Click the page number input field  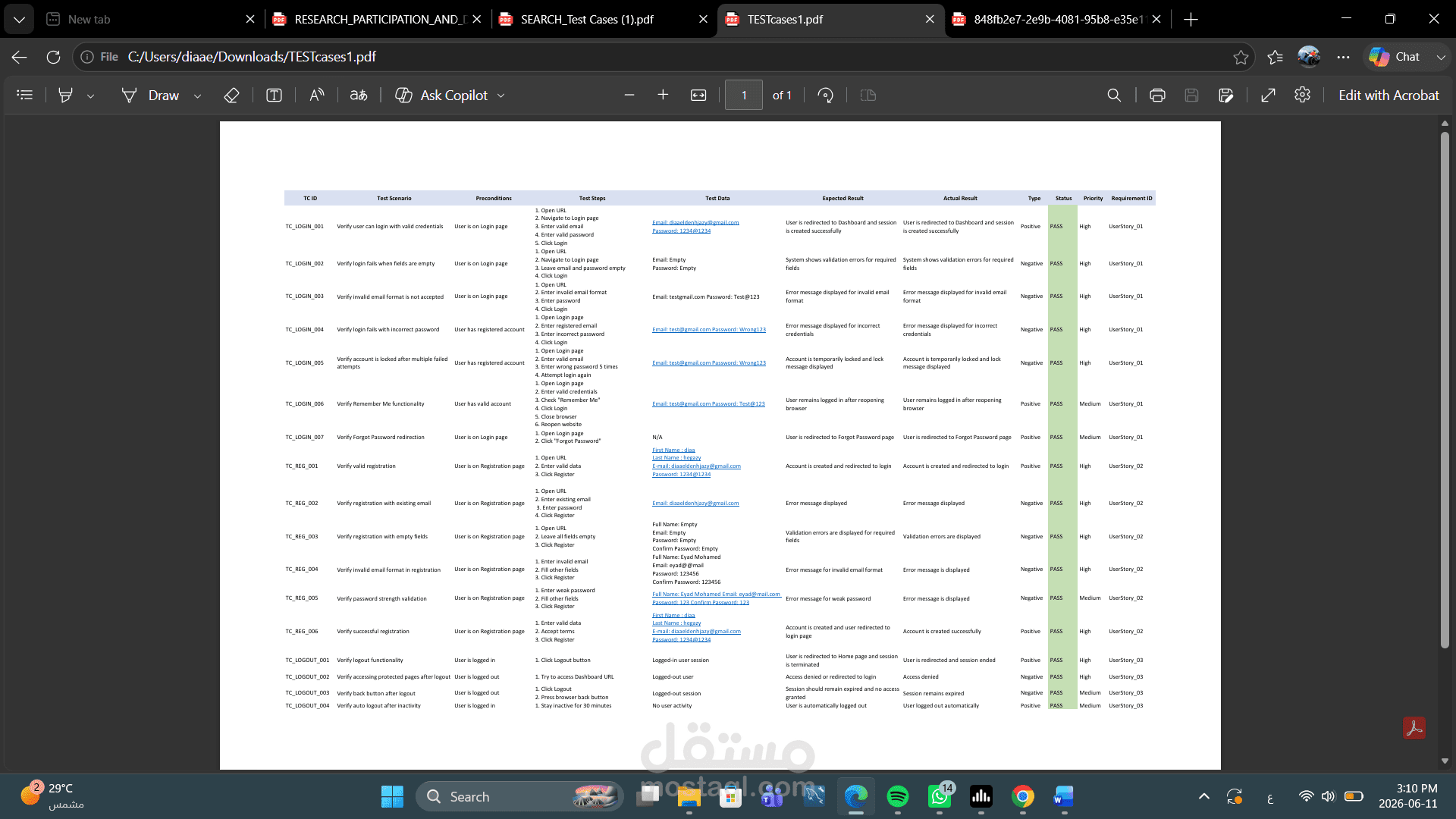click(x=743, y=95)
